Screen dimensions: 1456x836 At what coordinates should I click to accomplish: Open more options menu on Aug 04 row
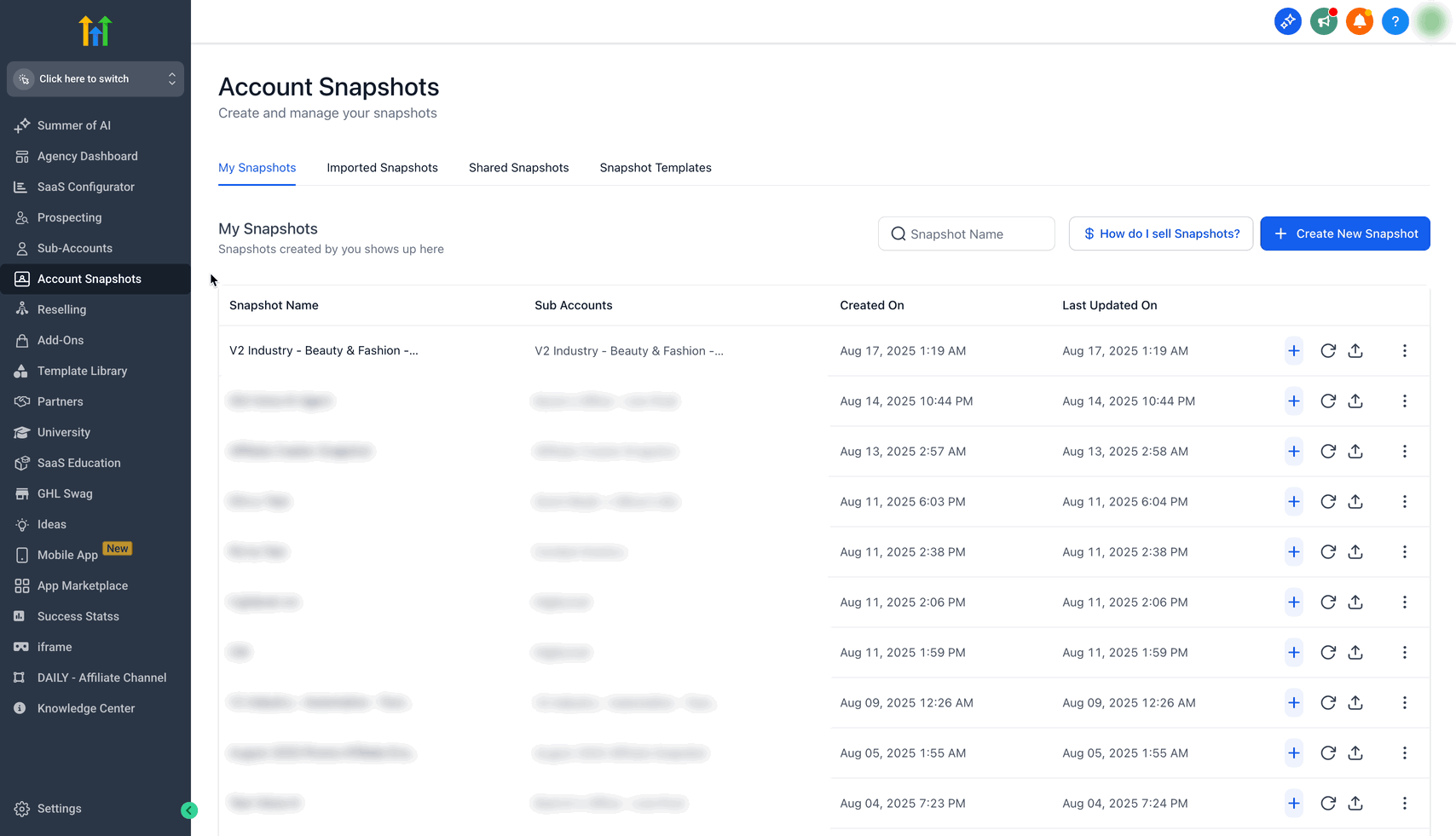(1404, 804)
